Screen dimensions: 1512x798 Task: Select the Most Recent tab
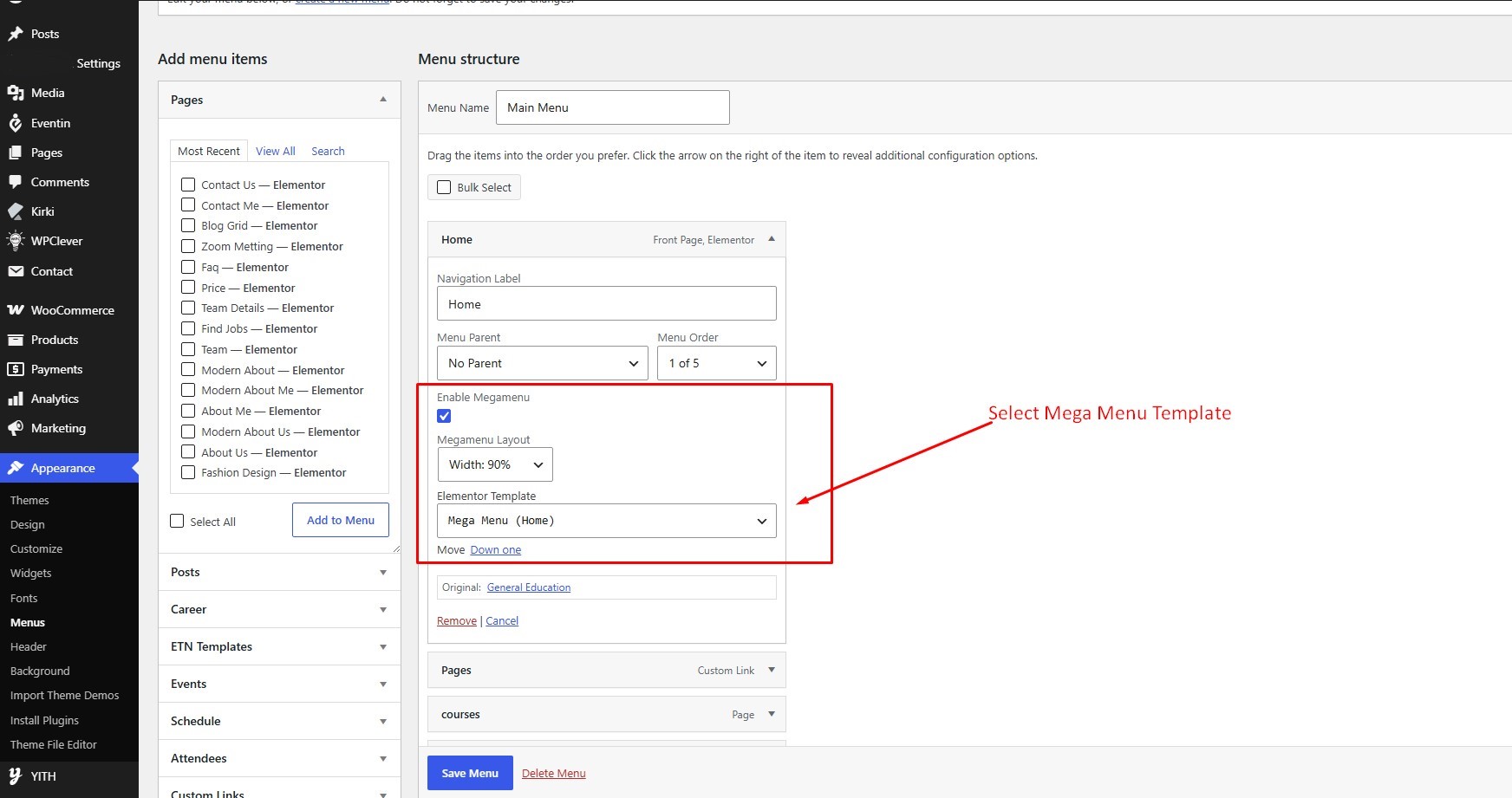(x=209, y=151)
